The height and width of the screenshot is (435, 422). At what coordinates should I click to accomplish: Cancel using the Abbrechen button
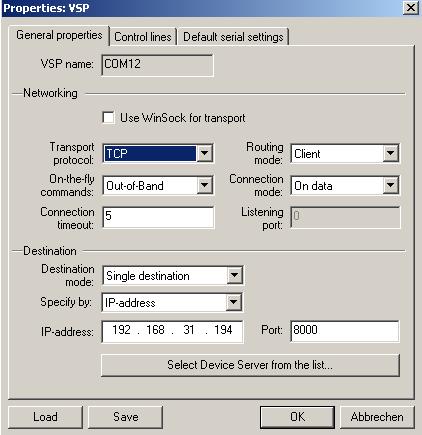[x=377, y=417]
